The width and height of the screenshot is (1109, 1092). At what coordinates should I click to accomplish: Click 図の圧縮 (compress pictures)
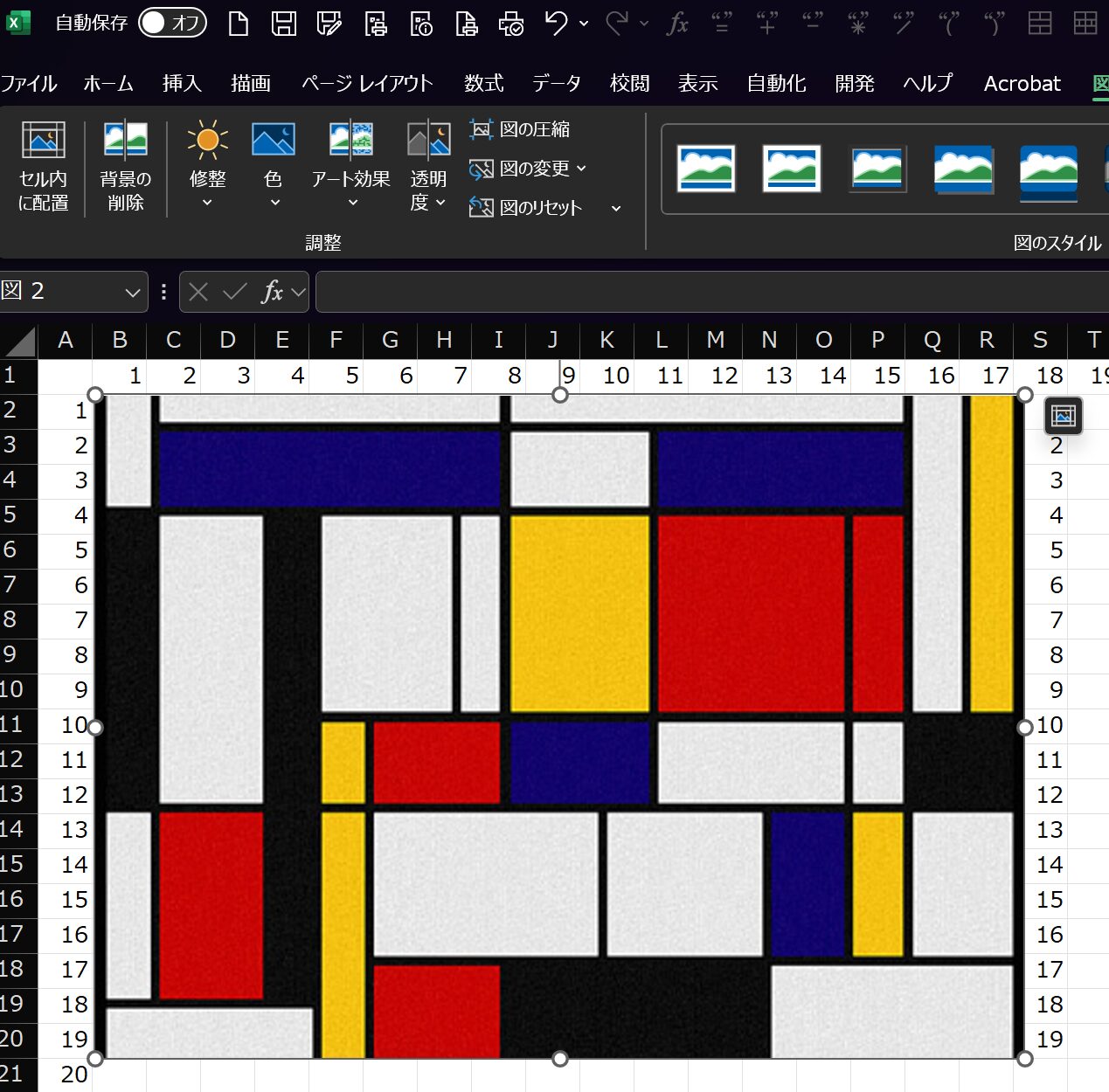pyautogui.click(x=520, y=129)
